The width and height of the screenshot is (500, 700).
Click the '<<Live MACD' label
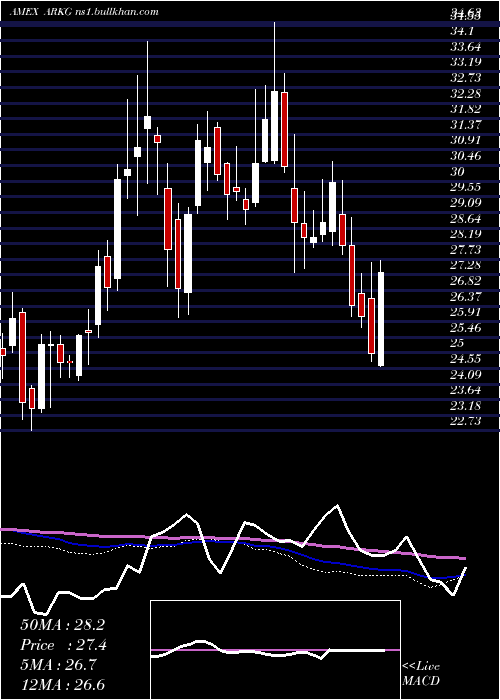(x=421, y=673)
